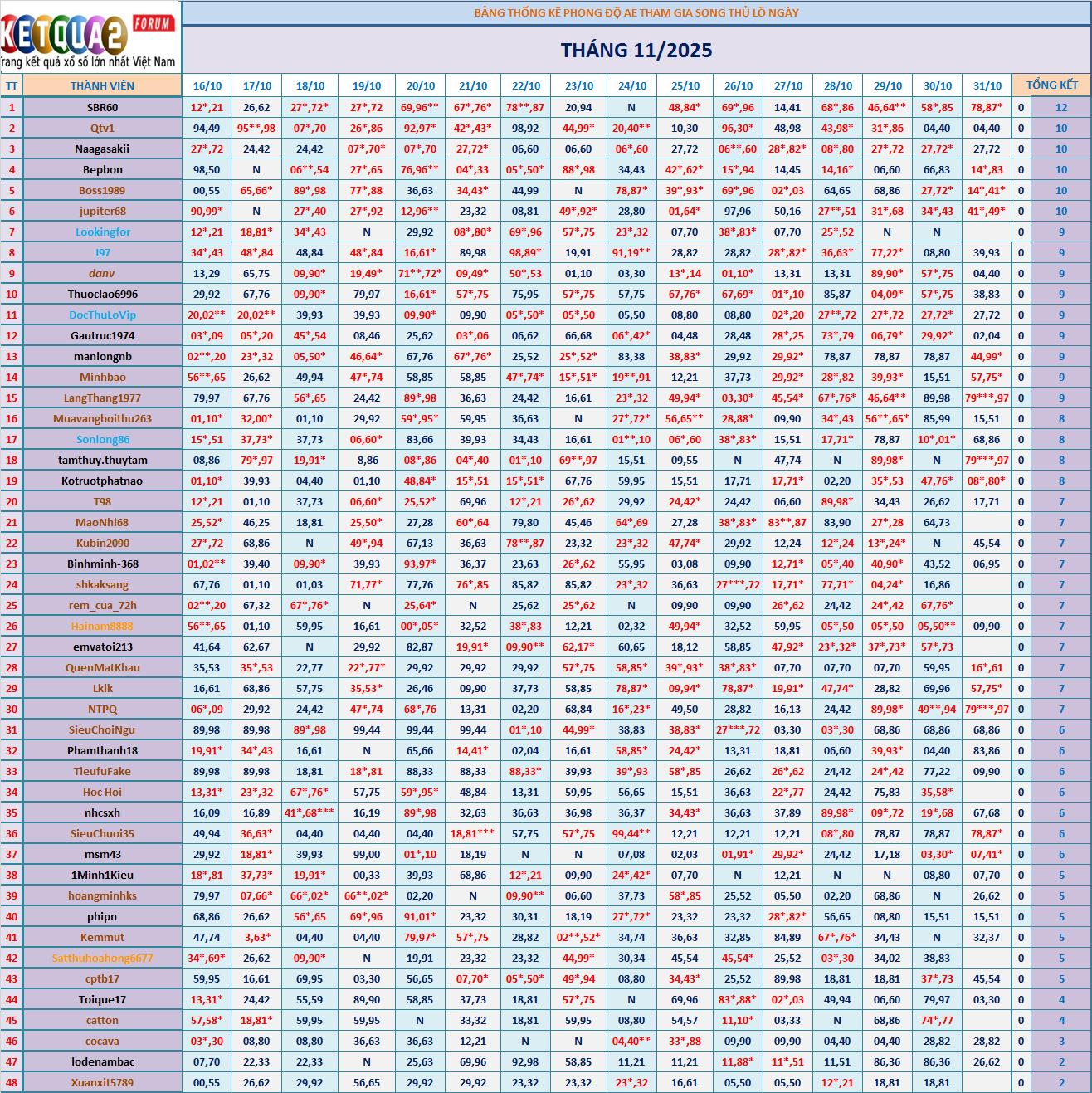Click the table heading BẢNG THỐNG KÊ PHONG ĐỘ
Screen dimensions: 1092x1093
point(636,12)
